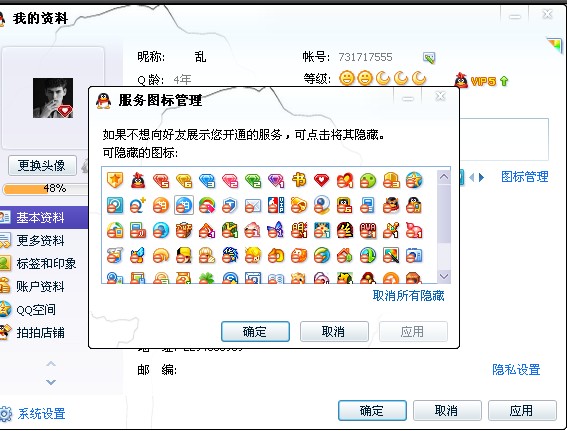
Task: Click 确定 in the 我的资料 window
Action: pyautogui.click(x=372, y=411)
